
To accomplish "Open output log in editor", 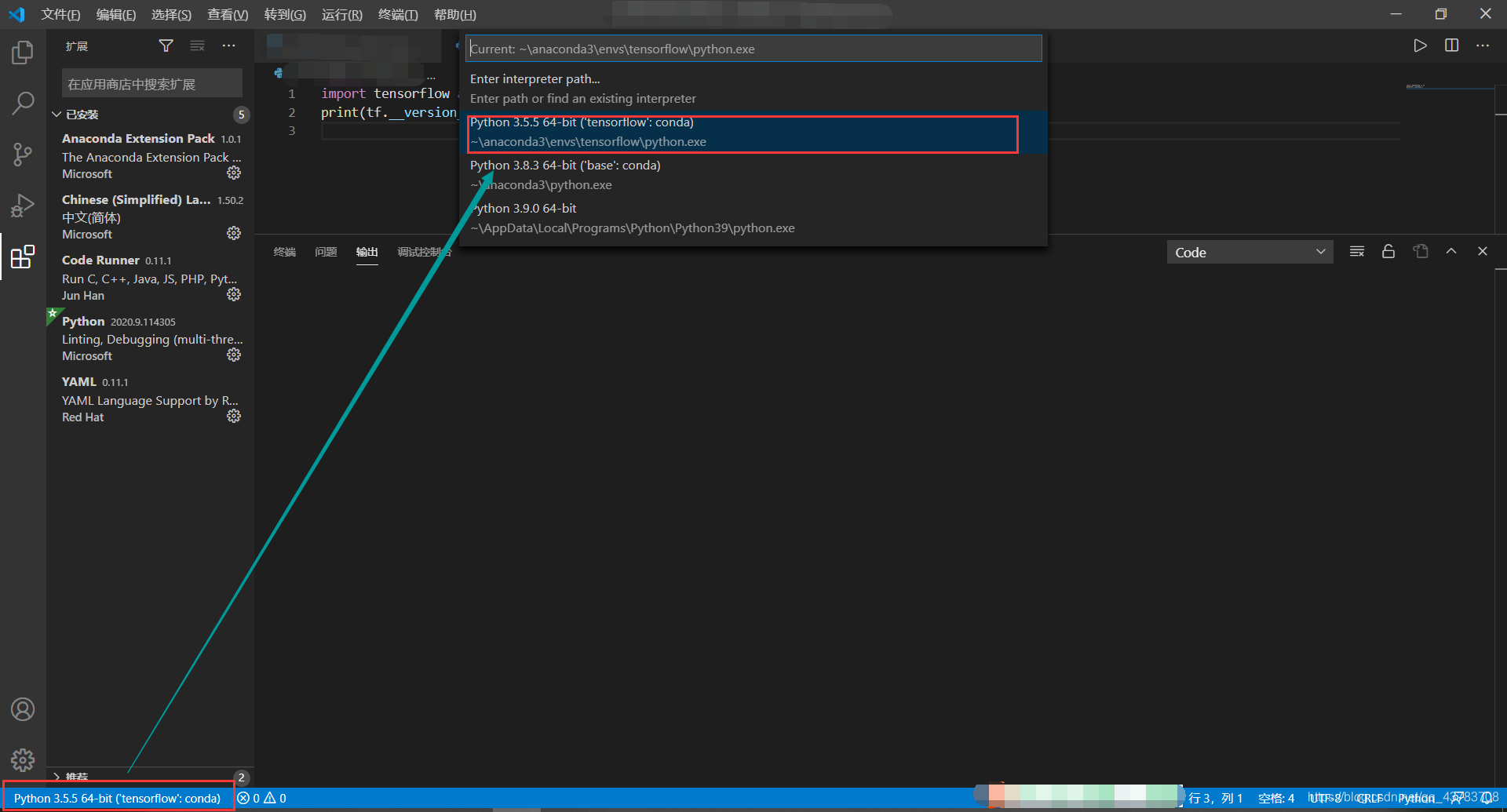I will click(x=1420, y=251).
